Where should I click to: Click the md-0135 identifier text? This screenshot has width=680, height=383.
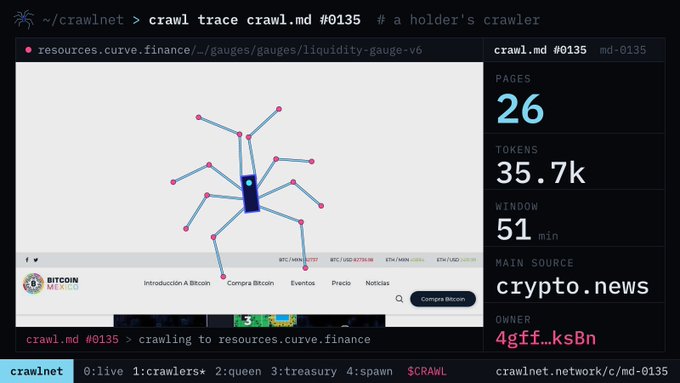[x=623, y=50]
